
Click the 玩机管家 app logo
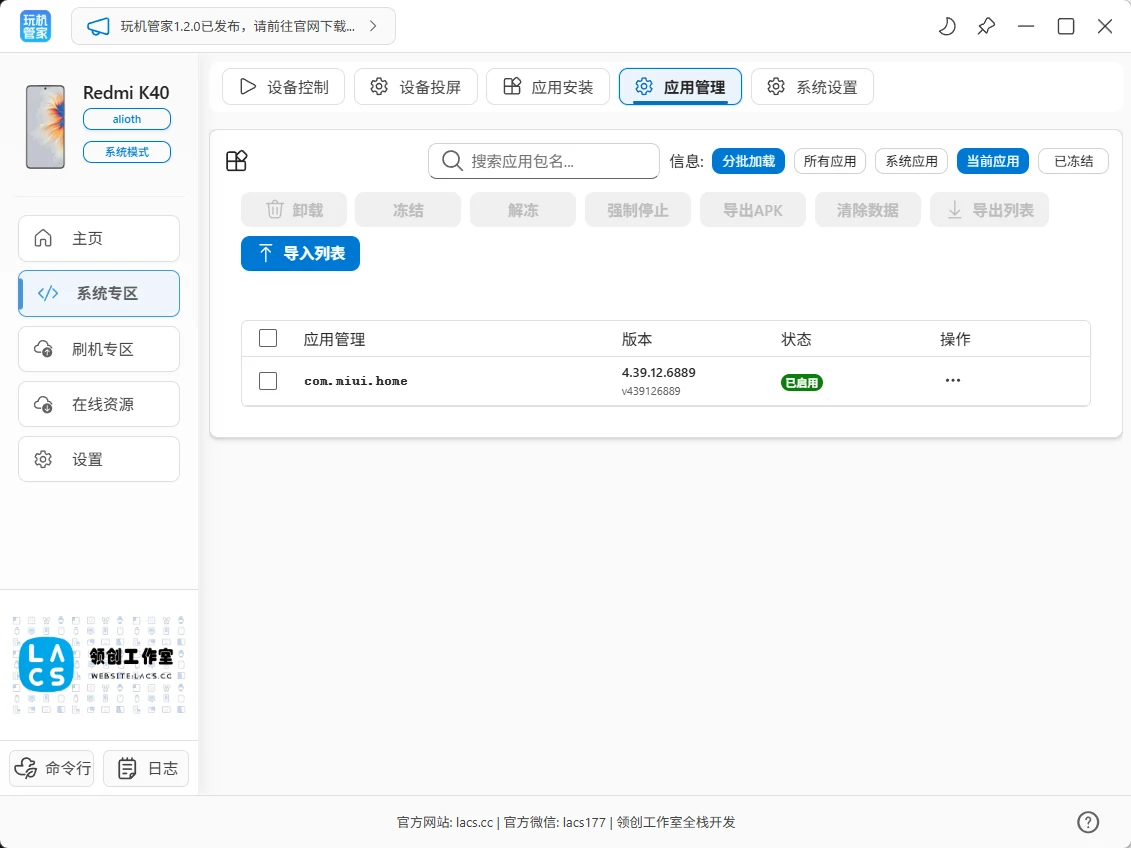pos(35,27)
